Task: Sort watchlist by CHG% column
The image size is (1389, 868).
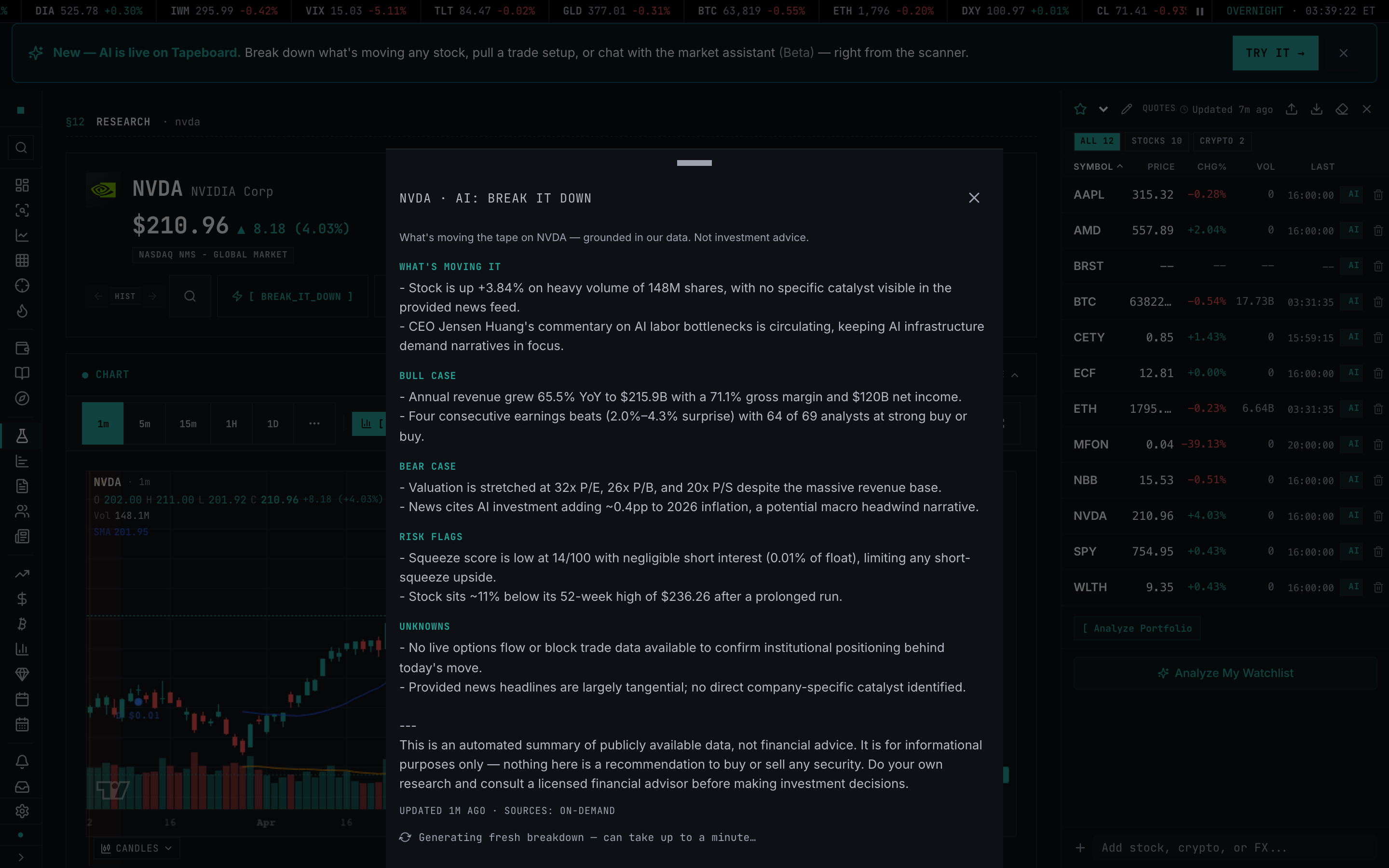Action: tap(1212, 166)
